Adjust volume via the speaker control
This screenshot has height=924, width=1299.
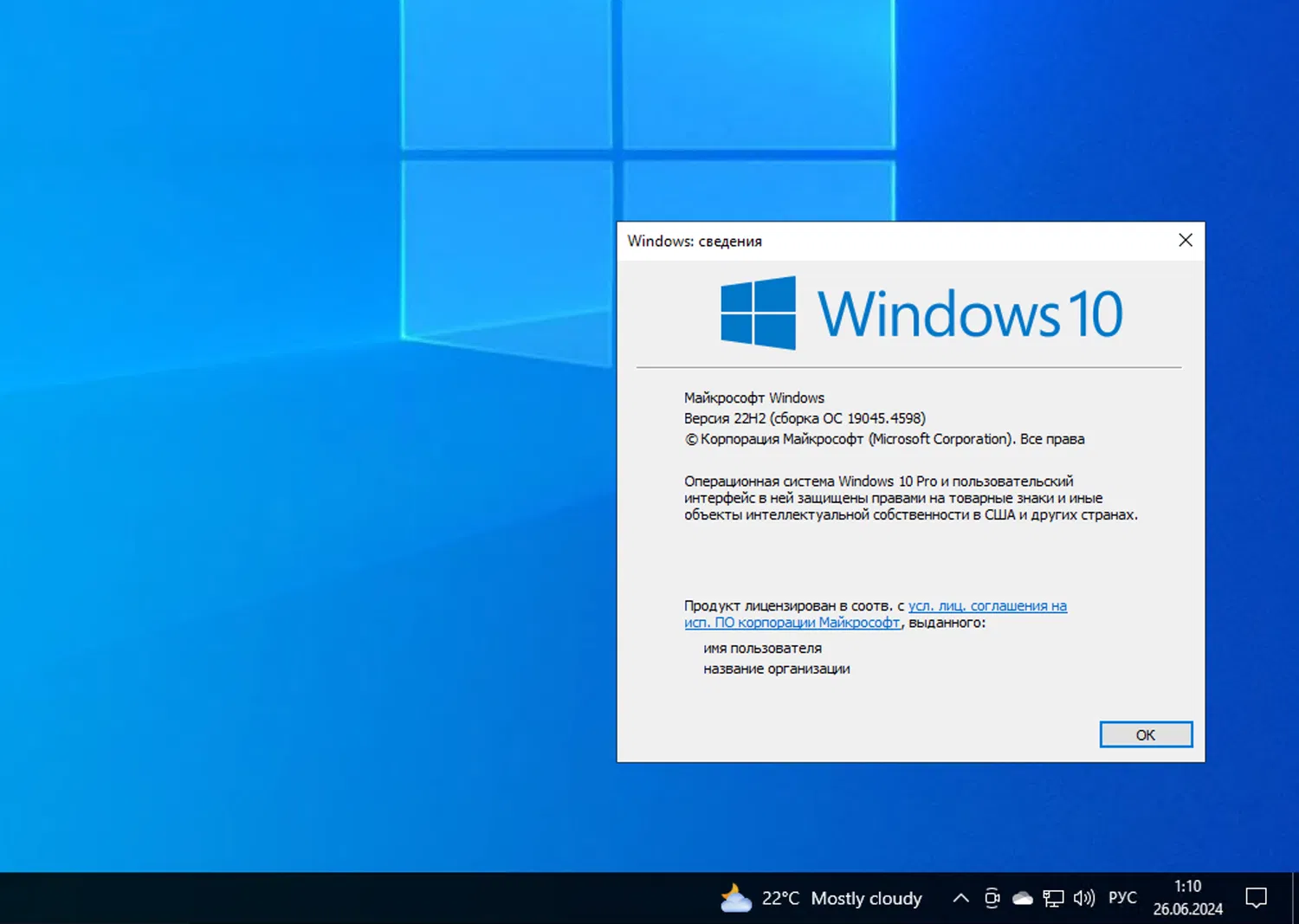(1084, 898)
